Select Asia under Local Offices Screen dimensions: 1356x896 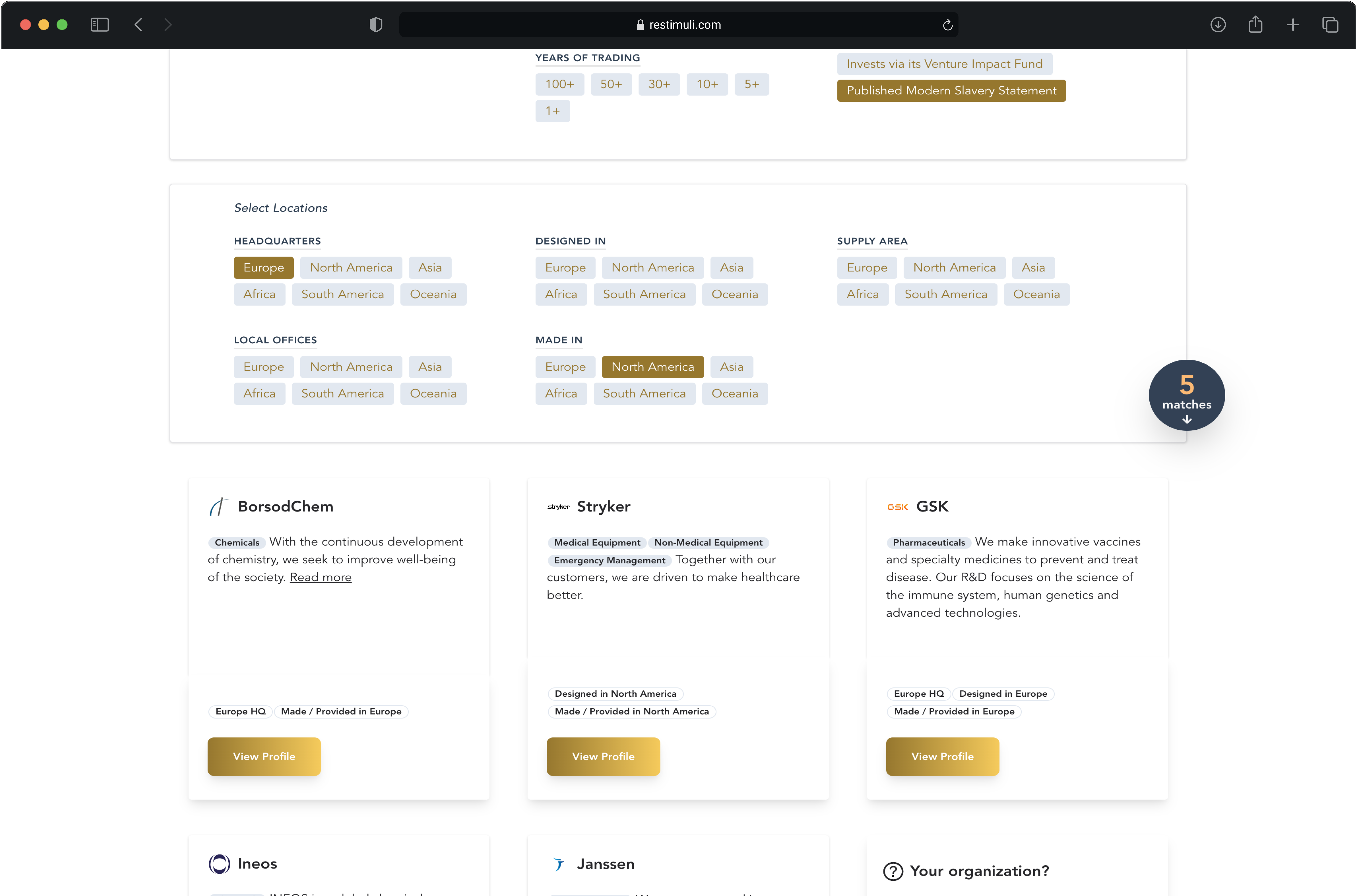coord(430,367)
